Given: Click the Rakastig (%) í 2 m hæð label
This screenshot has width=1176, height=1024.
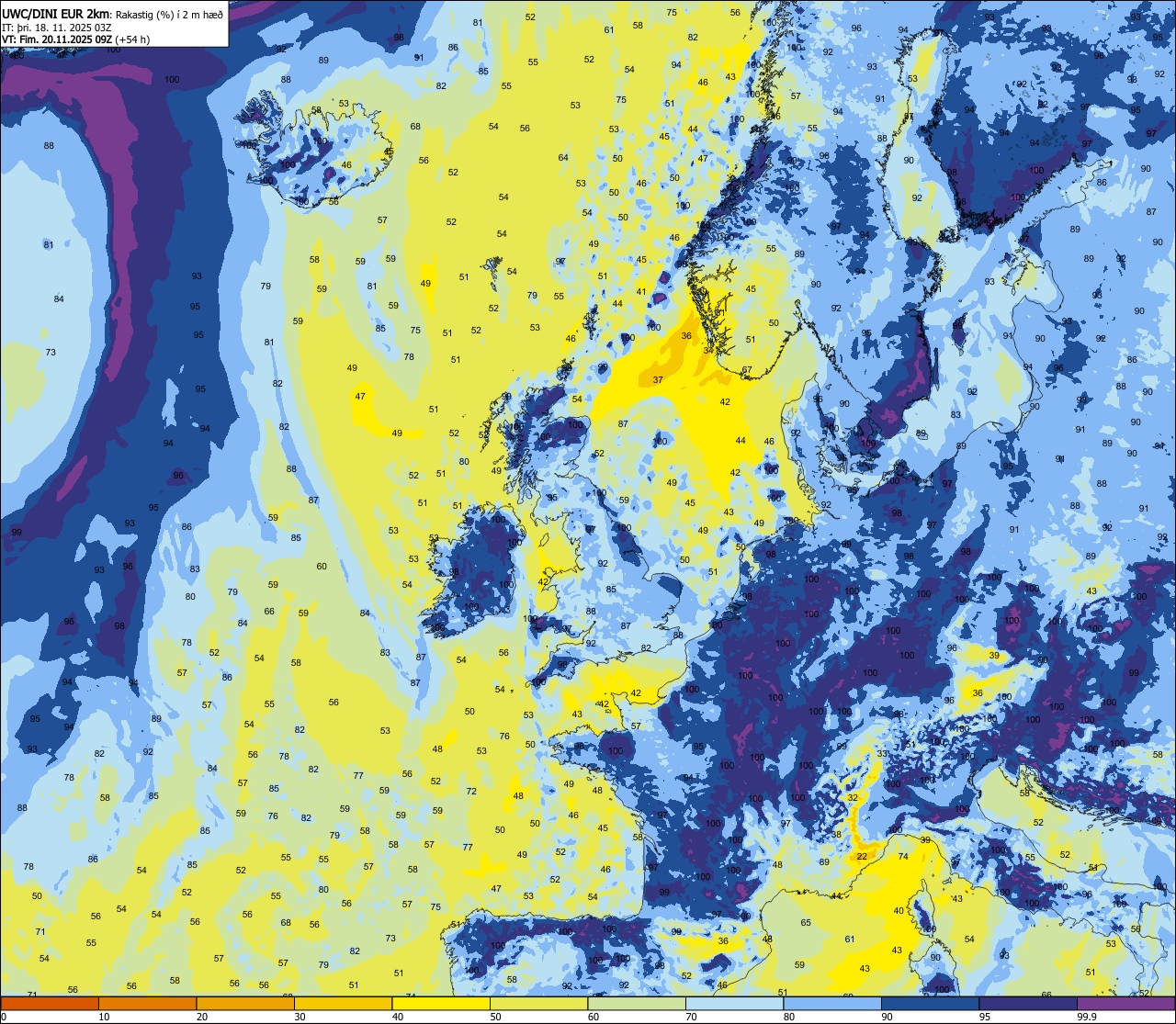Looking at the screenshot, I should click(x=169, y=14).
